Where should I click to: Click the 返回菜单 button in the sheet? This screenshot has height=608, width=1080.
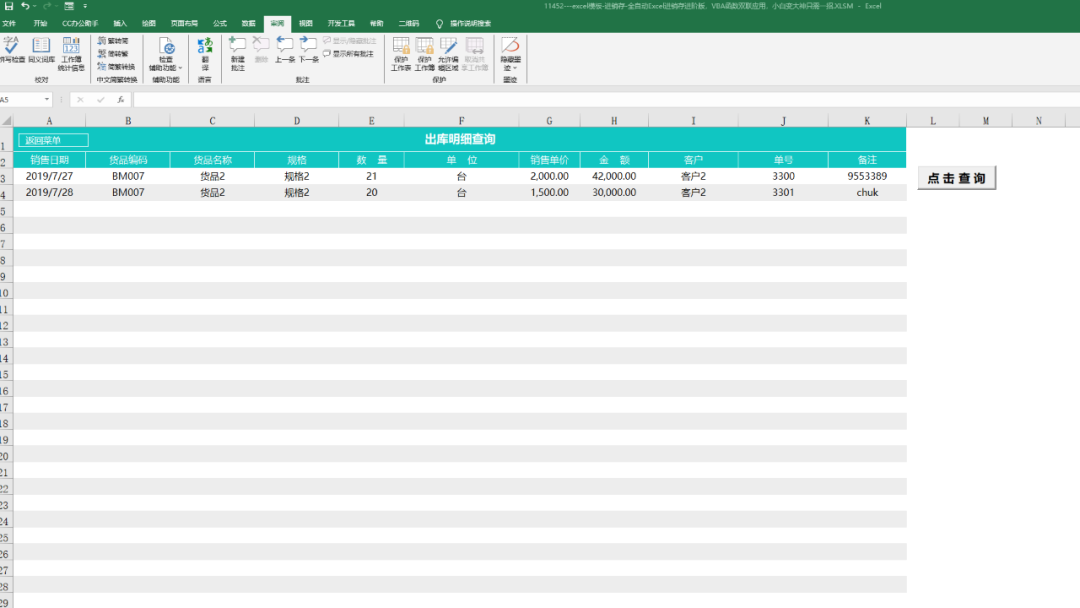(x=53, y=140)
